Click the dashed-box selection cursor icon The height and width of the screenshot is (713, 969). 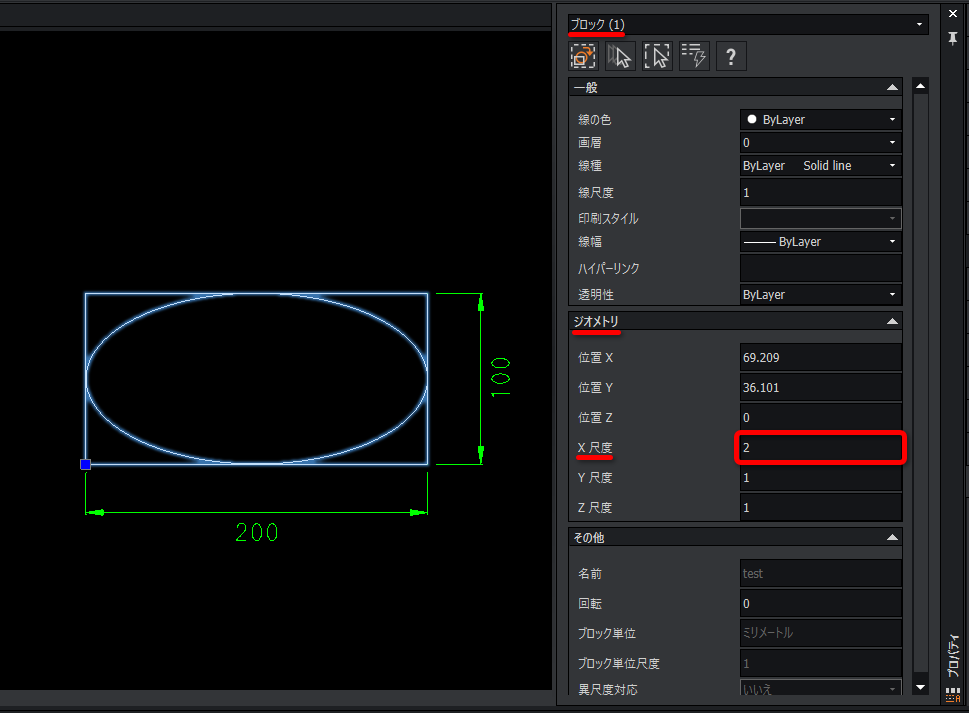click(657, 56)
